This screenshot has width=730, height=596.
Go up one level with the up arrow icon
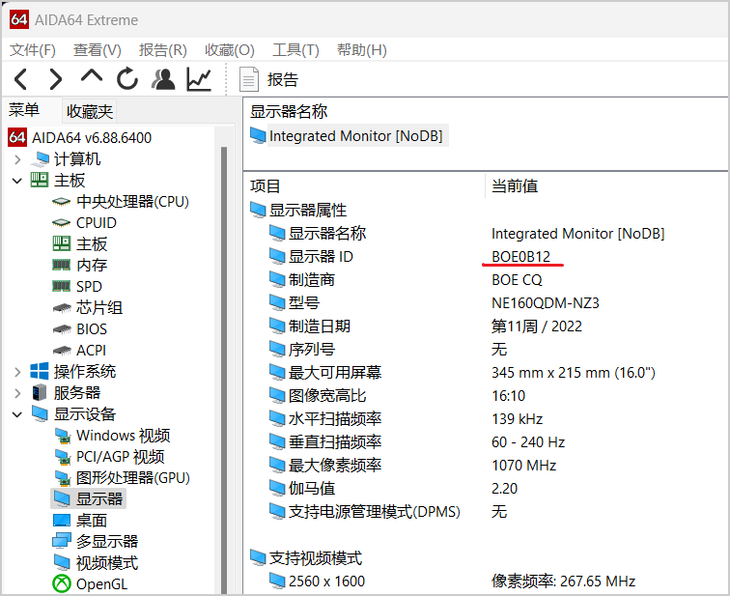pyautogui.click(x=91, y=76)
